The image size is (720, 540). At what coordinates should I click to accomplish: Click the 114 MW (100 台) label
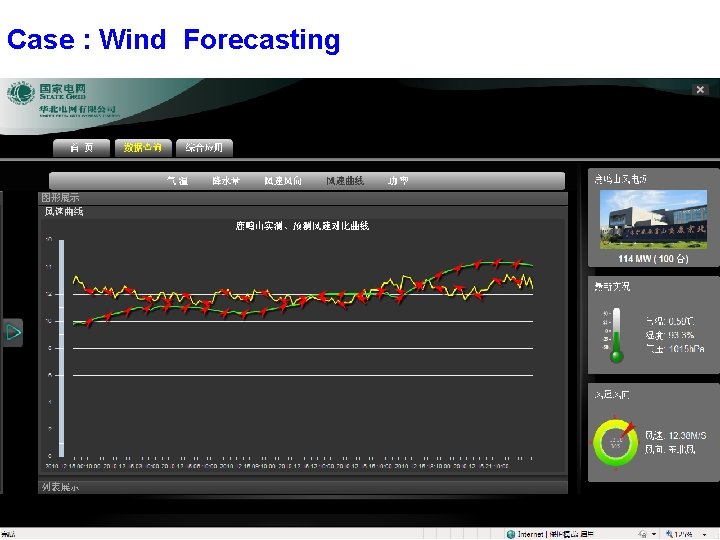pyautogui.click(x=653, y=259)
